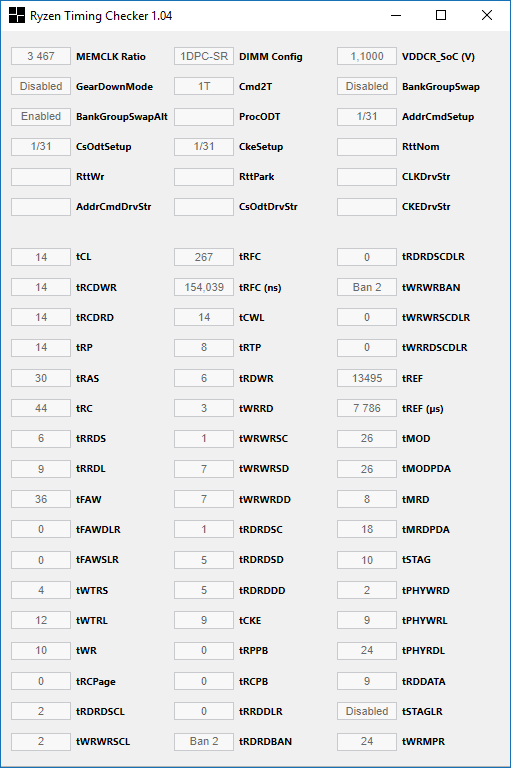Click the tSTAGLR Disabled field
Image resolution: width=511 pixels, height=768 pixels.
pos(367,711)
